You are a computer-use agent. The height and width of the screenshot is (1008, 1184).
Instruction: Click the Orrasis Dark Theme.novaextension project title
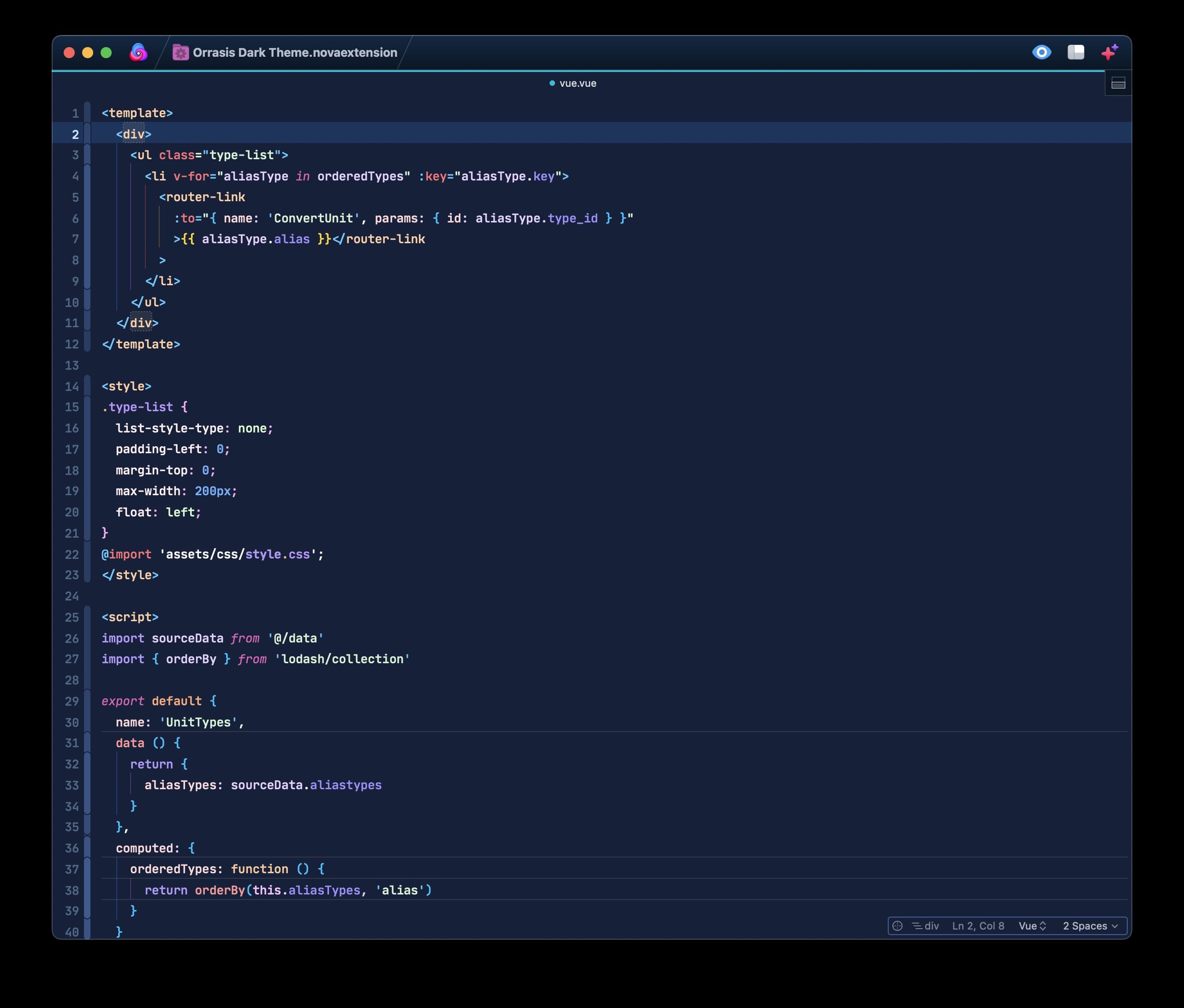(x=295, y=53)
